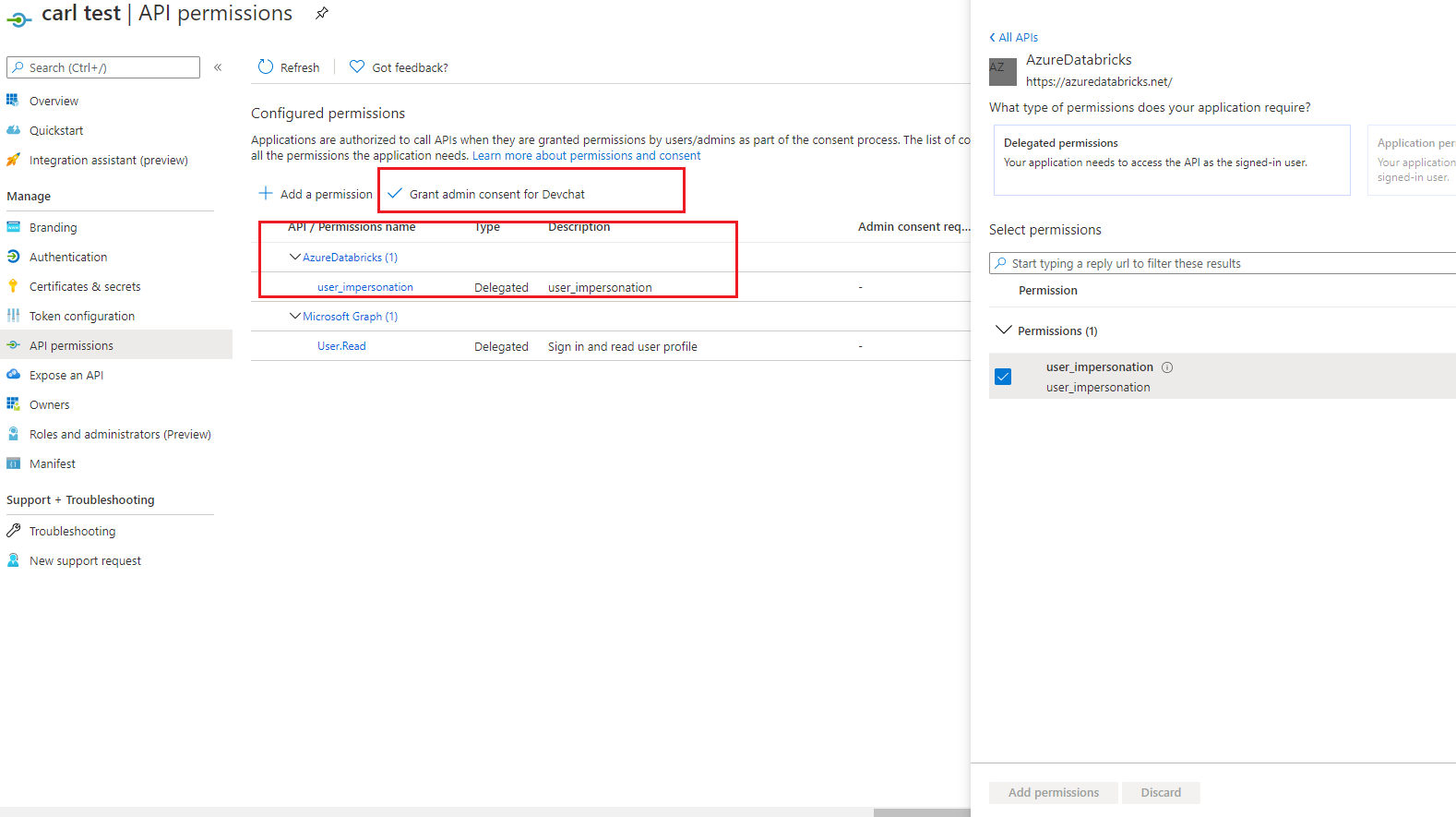Screen dimensions: 1456x817
Task: Click the https://azuredatabricks.net/ URL text
Action: pyautogui.click(x=1099, y=81)
